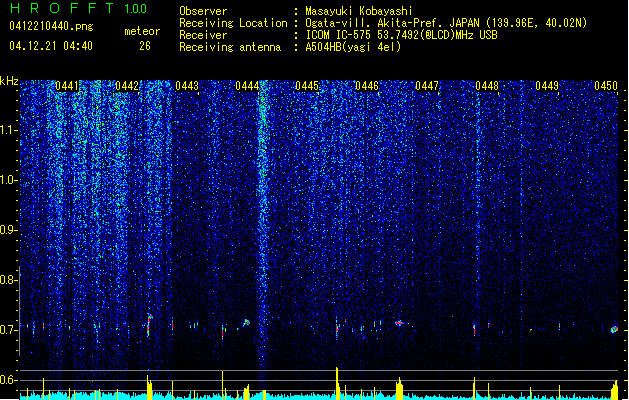Click the date stamp 04.12.21 04:40
The width and height of the screenshot is (629, 400).
[x=51, y=46]
